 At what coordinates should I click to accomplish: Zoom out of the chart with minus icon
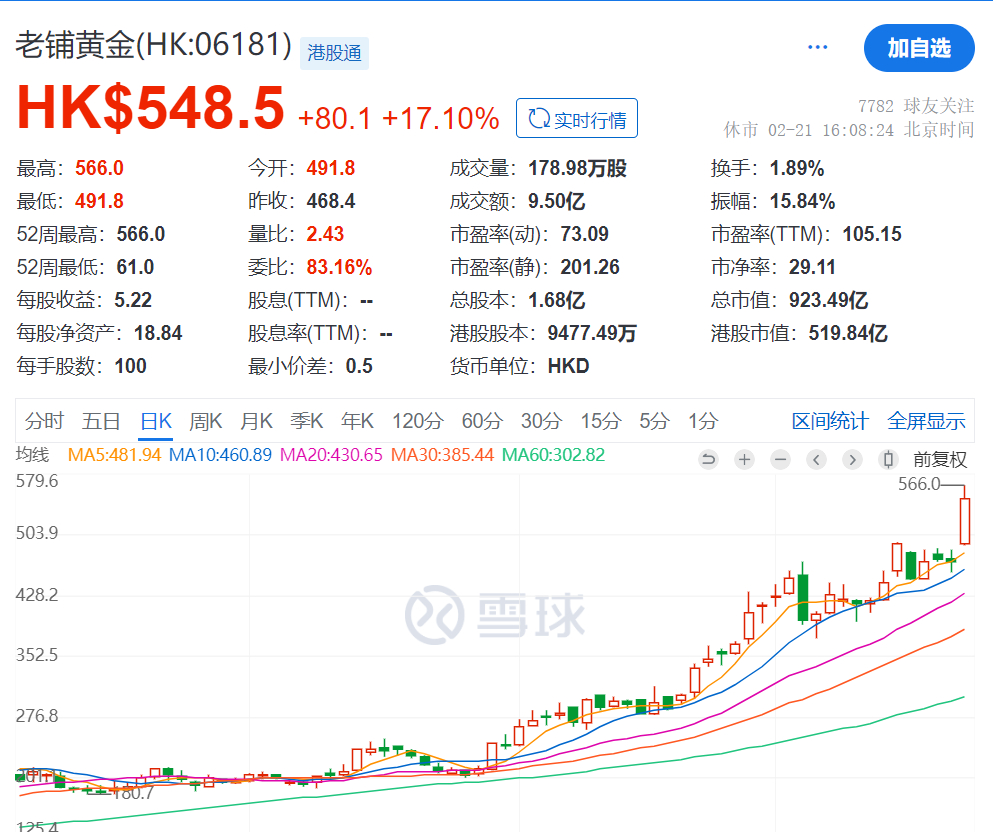click(x=780, y=459)
